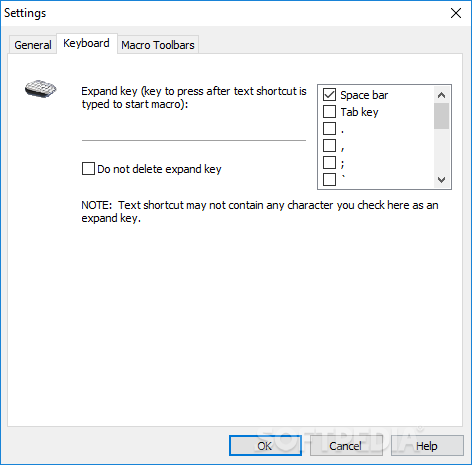Screen dimensions: 472x466
Task: Check the backtick expand key option
Action: coord(329,179)
